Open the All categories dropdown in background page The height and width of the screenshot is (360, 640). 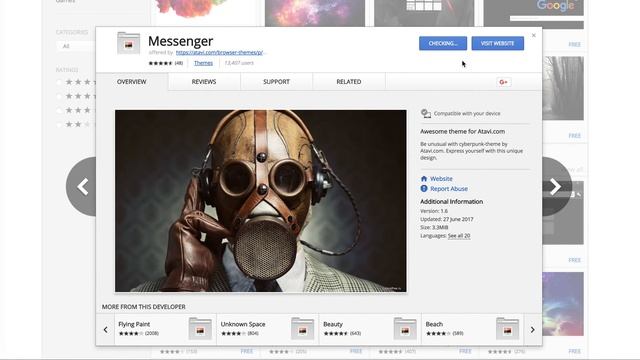pyautogui.click(x=76, y=46)
